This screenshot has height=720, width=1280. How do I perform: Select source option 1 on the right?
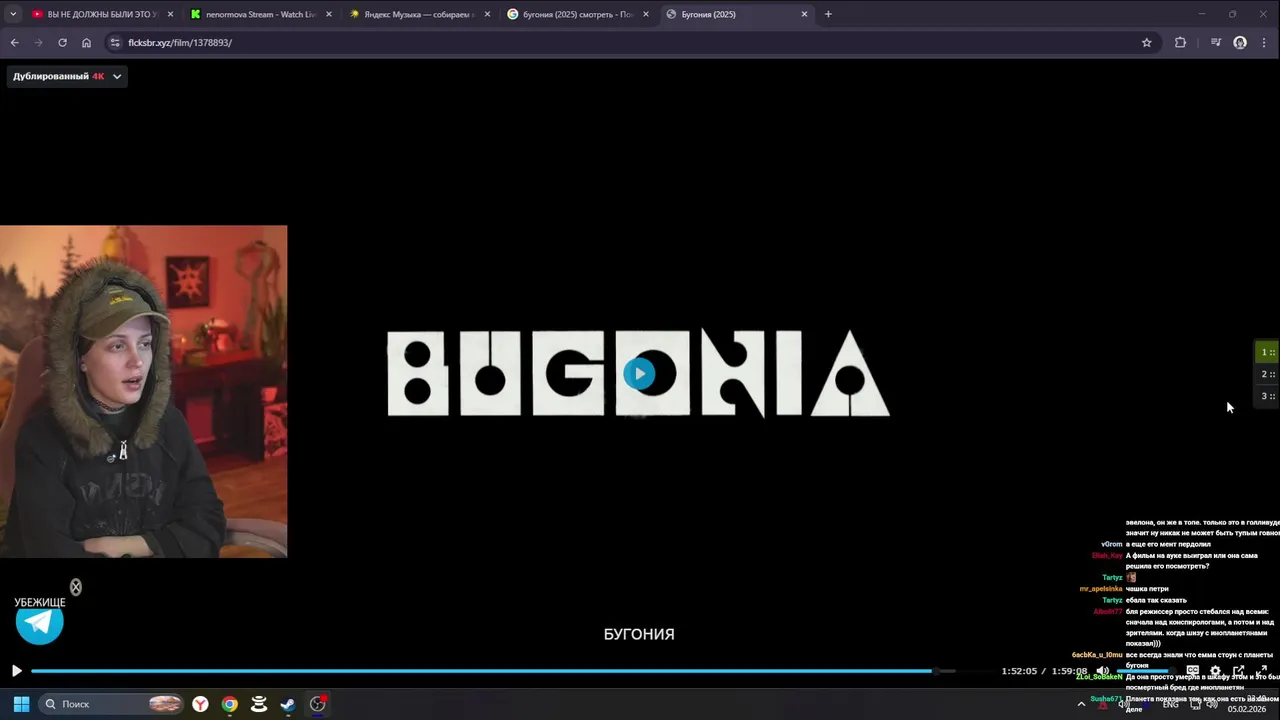point(1267,352)
